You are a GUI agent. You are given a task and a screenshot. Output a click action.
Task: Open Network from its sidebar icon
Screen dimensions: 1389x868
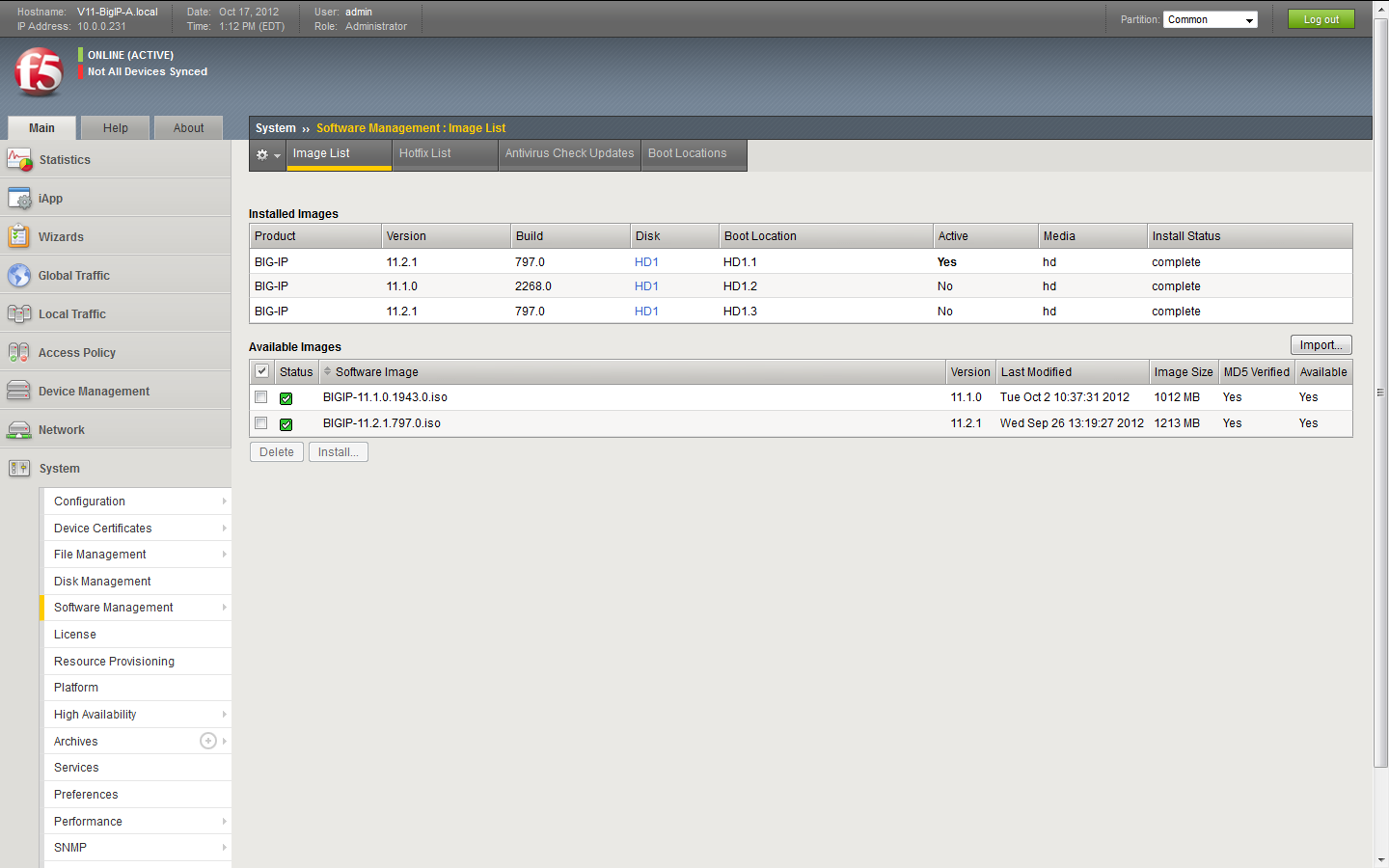point(19,429)
